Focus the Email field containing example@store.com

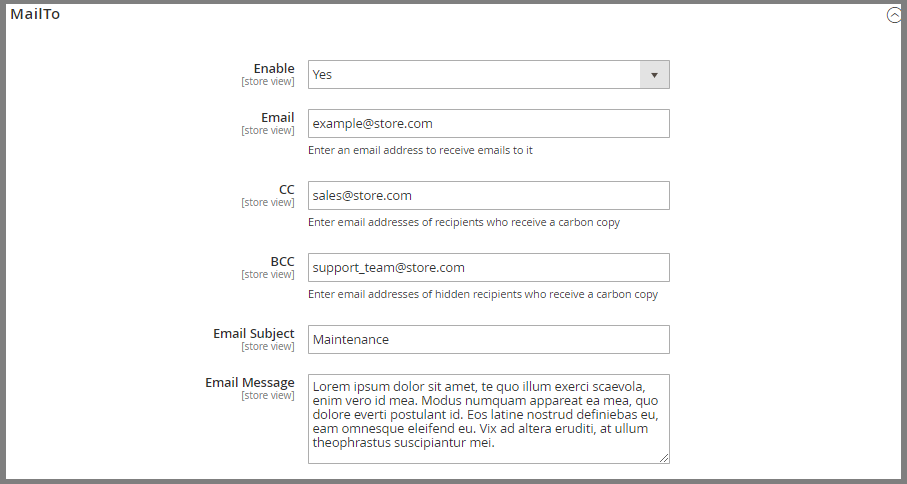click(x=488, y=124)
